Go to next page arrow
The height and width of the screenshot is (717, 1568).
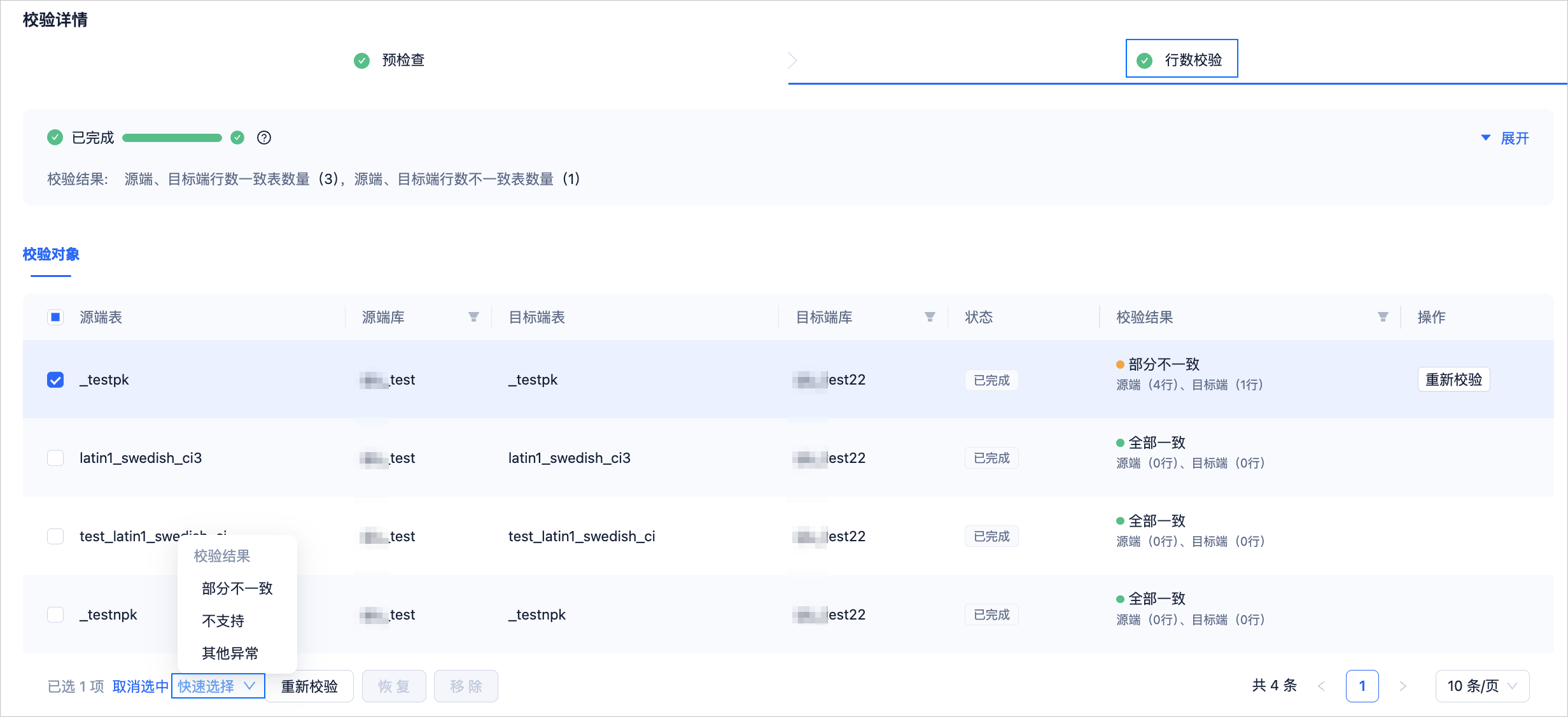tap(1403, 686)
